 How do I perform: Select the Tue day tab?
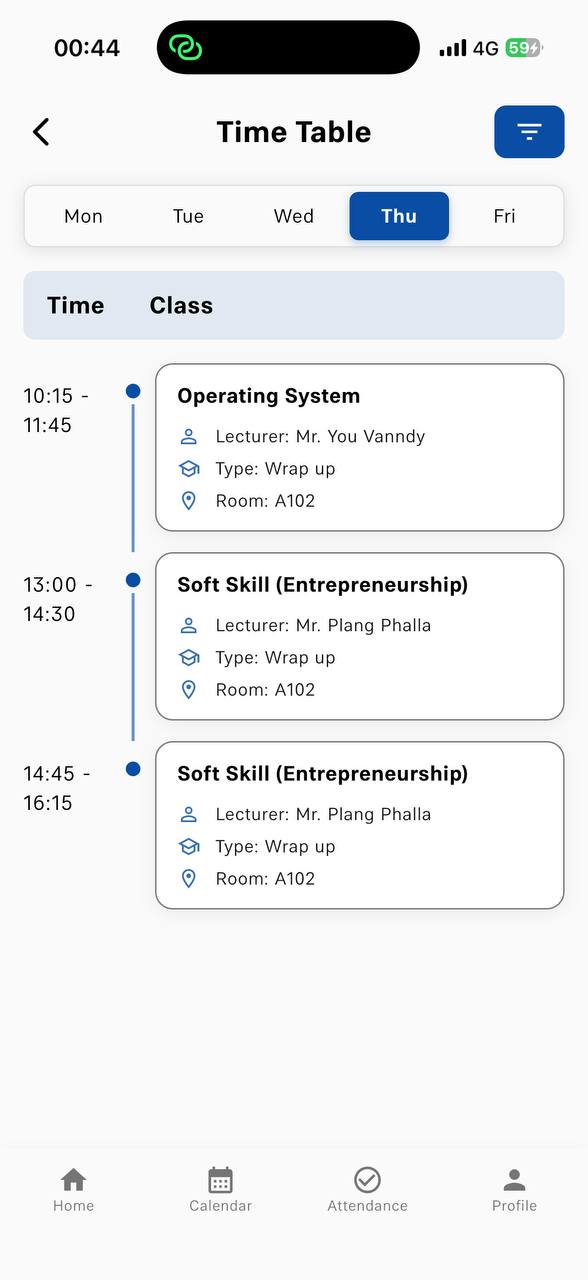click(188, 216)
